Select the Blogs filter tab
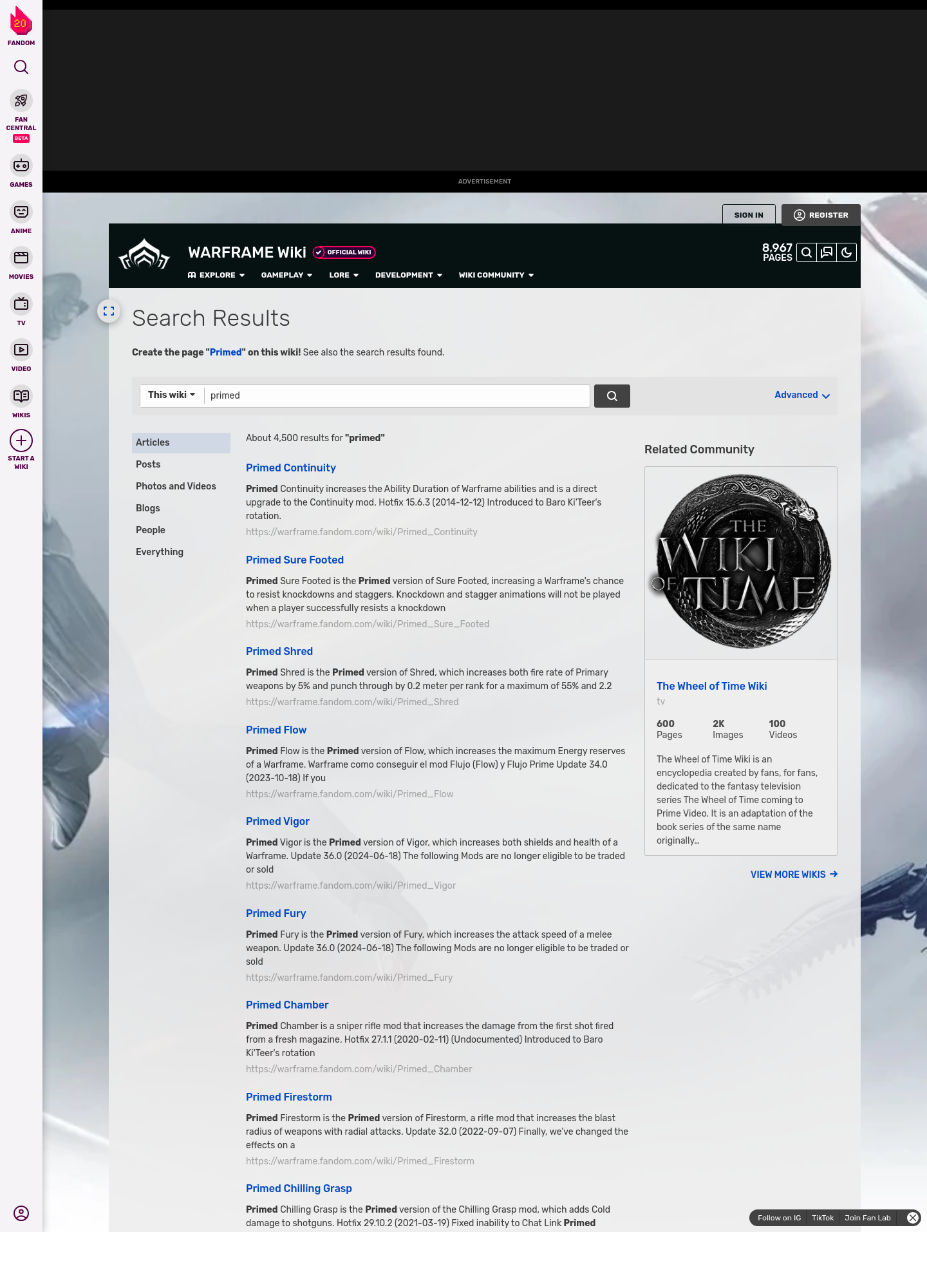This screenshot has height=1288, width=927. click(x=181, y=508)
